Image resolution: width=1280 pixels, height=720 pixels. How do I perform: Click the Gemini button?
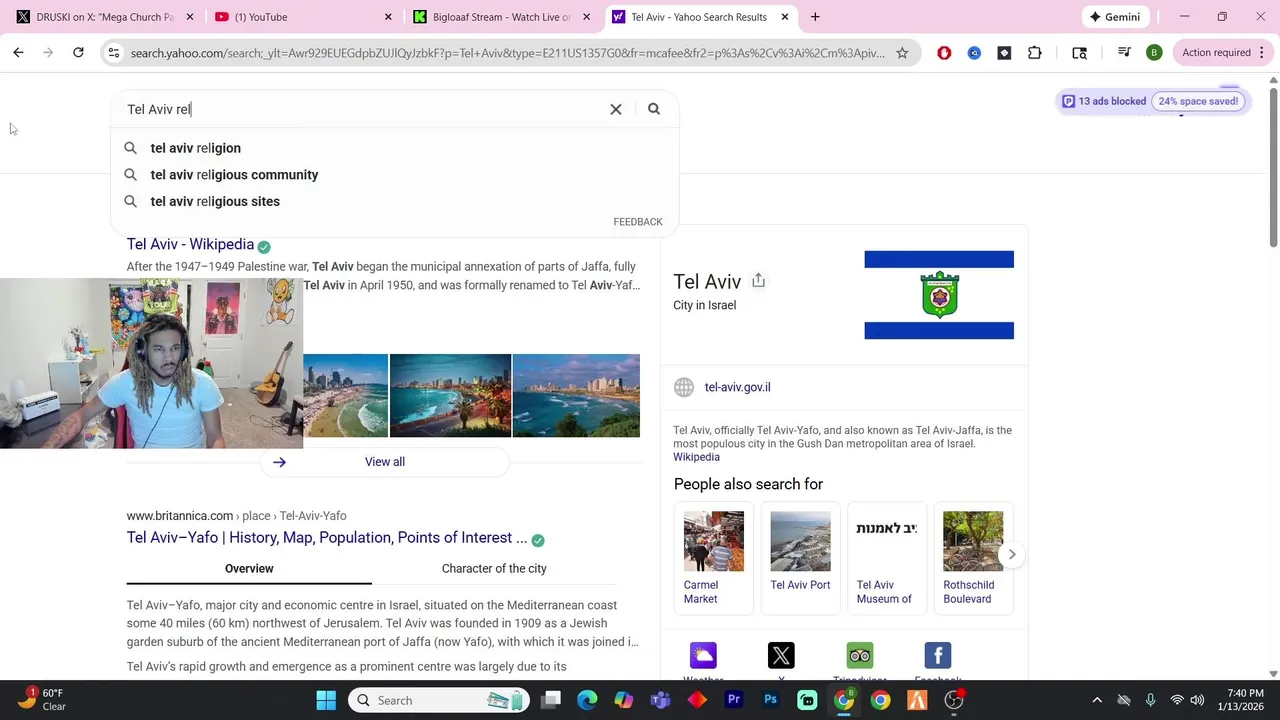1115,17
